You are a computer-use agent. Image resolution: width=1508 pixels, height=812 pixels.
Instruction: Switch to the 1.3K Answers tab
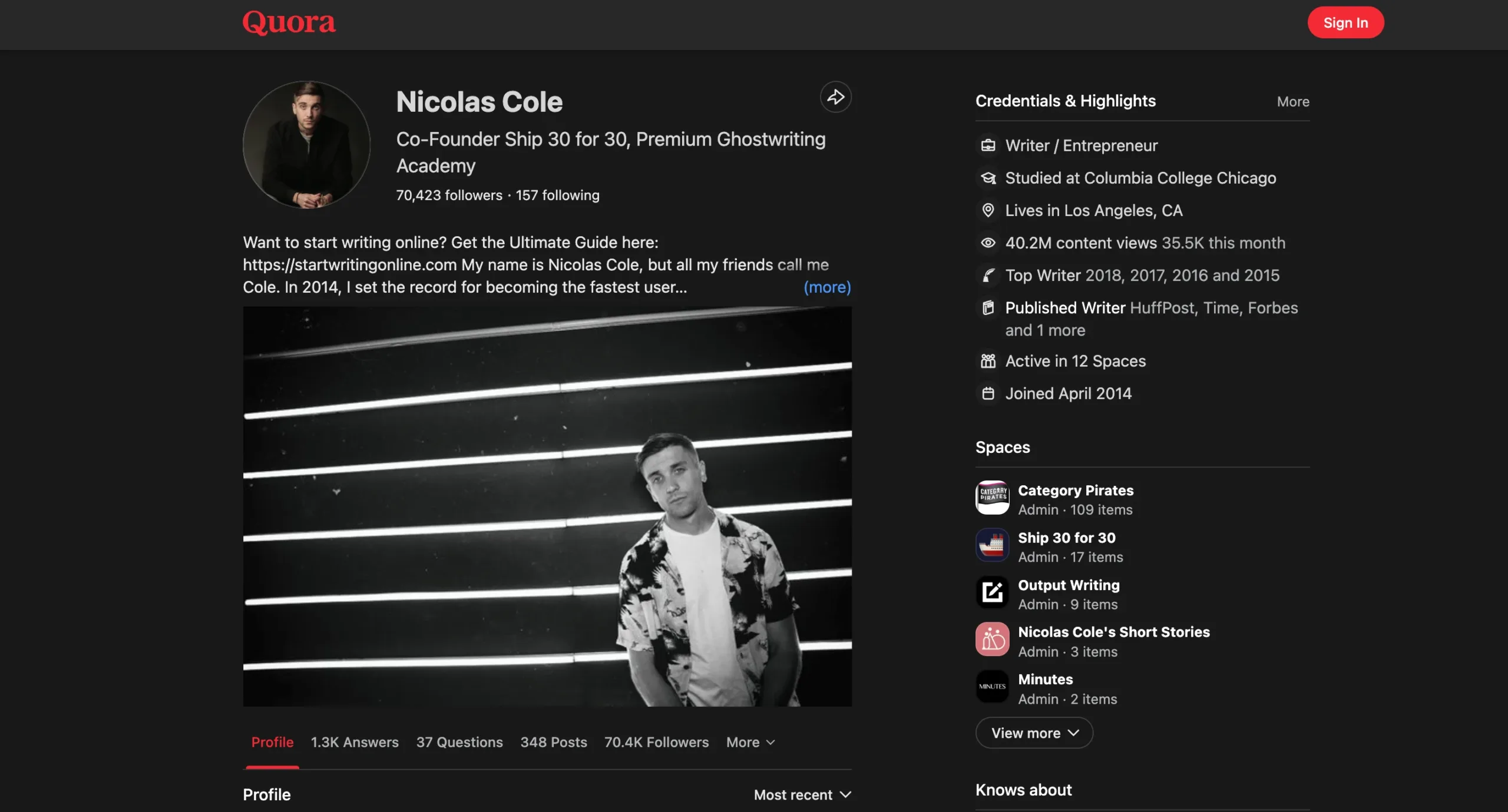point(355,743)
